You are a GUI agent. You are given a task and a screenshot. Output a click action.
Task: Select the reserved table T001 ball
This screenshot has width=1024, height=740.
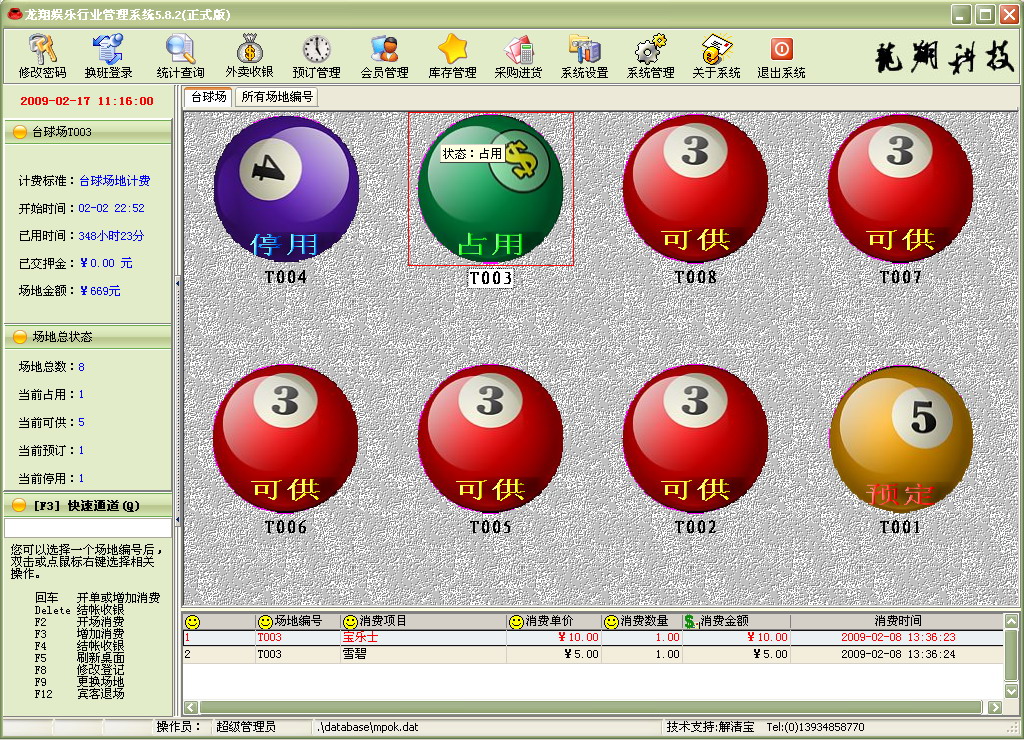(x=901, y=440)
